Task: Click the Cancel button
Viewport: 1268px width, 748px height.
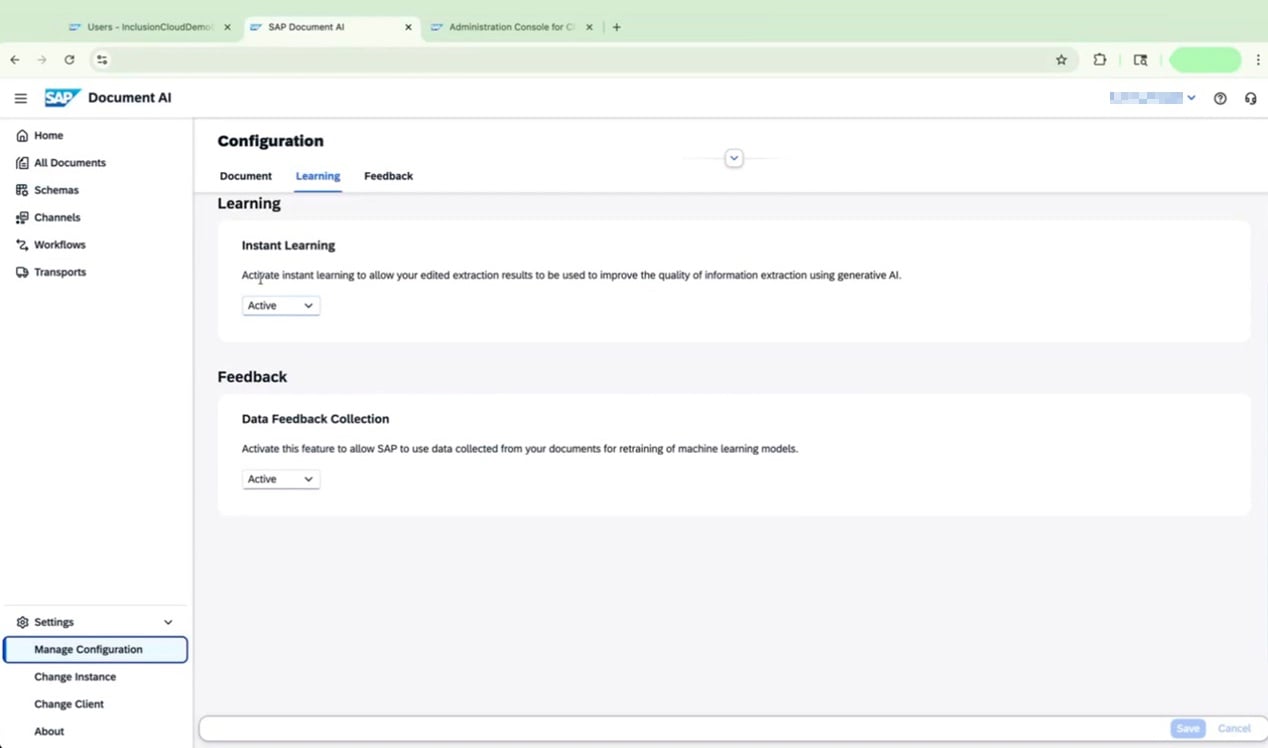Action: 1234,729
